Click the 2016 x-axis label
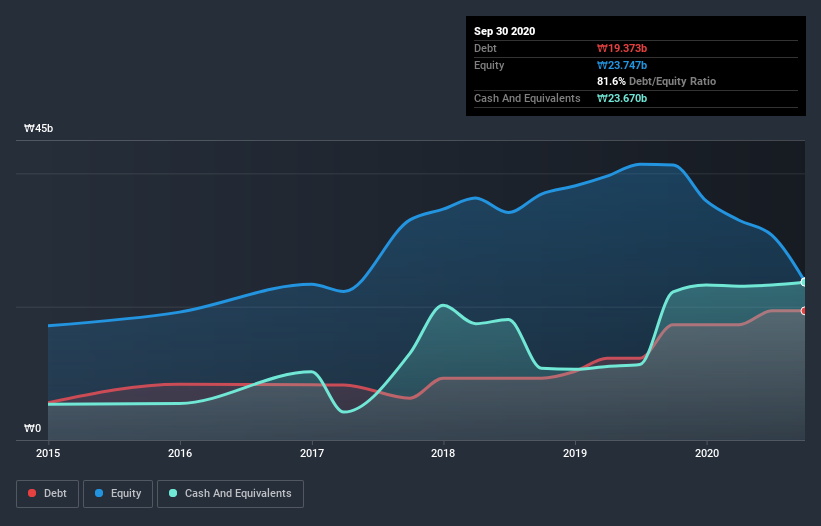The width and height of the screenshot is (821, 526). [180, 453]
